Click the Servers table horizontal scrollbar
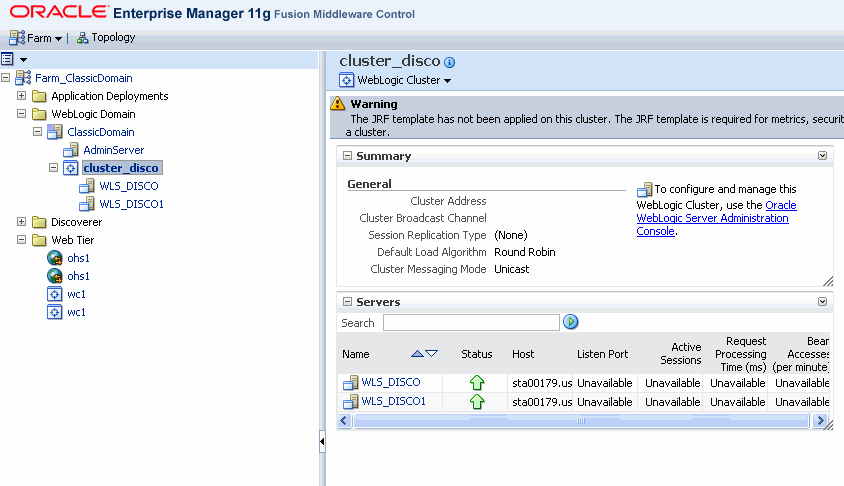This screenshot has height=486, width=844. 580,421
